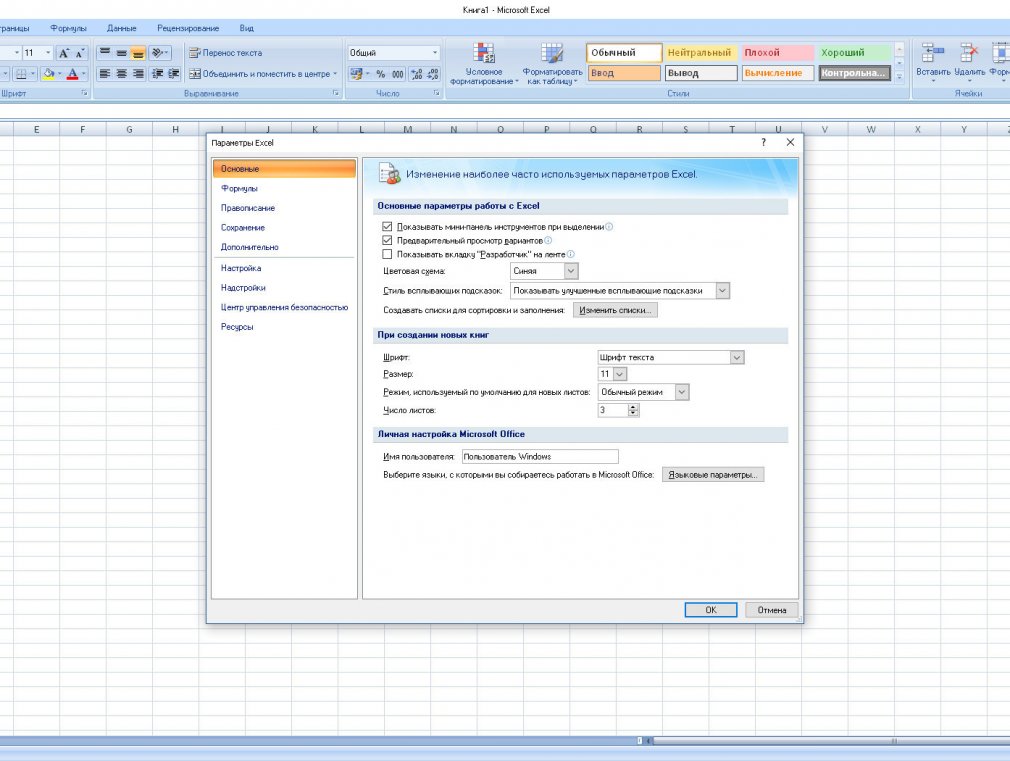This screenshot has height=761, width=1010.
Task: Click the help question mark in Параметры Excel
Action: 763,142
